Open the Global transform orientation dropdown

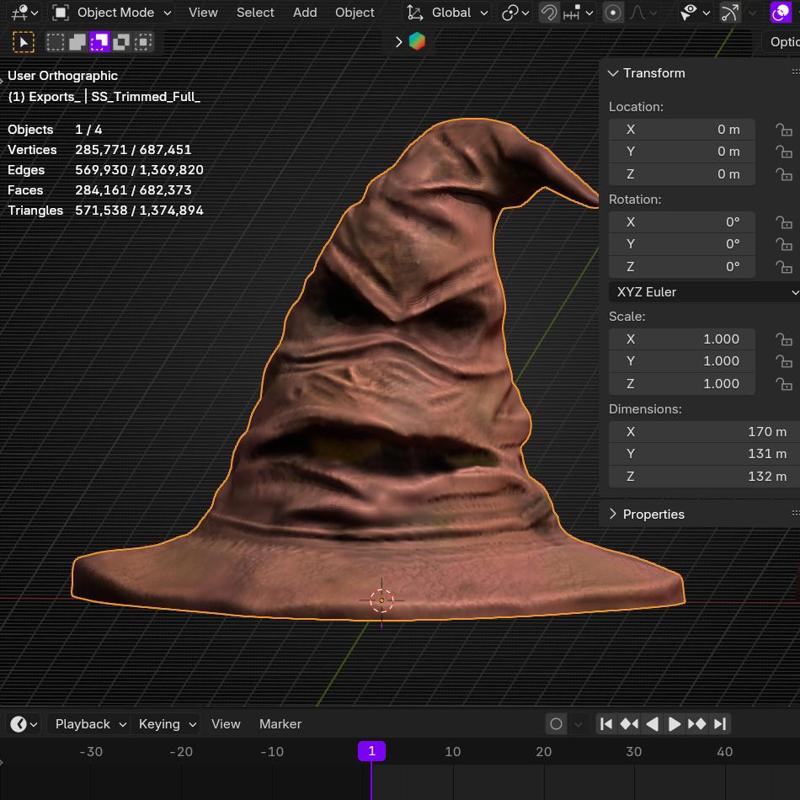(x=449, y=13)
